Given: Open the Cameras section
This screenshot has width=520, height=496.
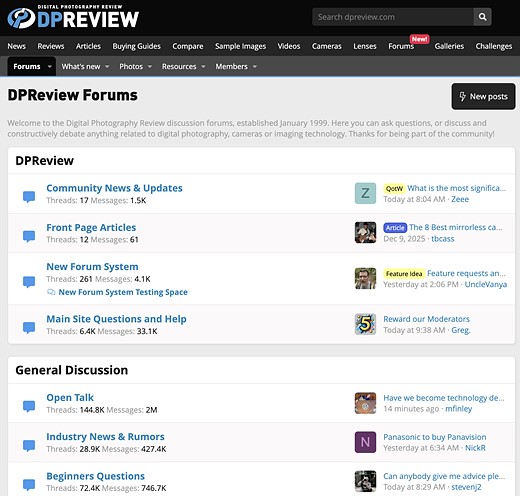Looking at the screenshot, I should pos(327,46).
